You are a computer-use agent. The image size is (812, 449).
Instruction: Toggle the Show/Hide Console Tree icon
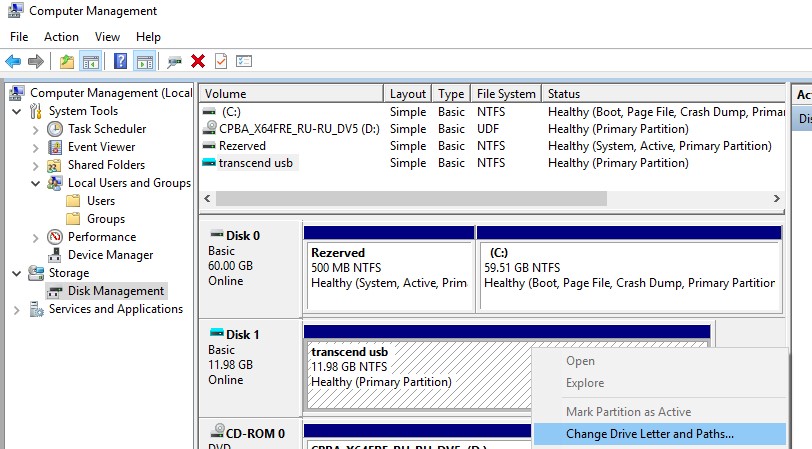point(90,62)
